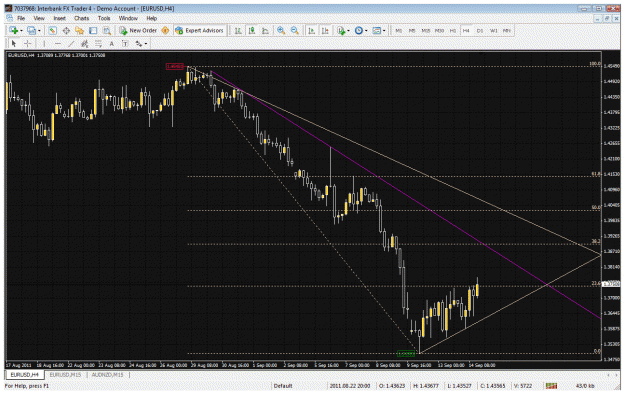Select the M15 timeframe
Screen dimensions: 625x394
click(x=425, y=30)
